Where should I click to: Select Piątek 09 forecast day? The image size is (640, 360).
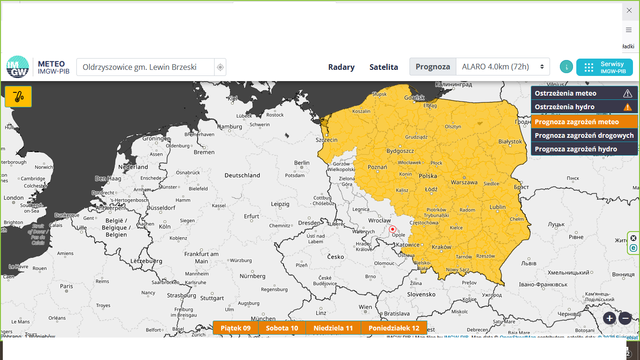click(236, 328)
